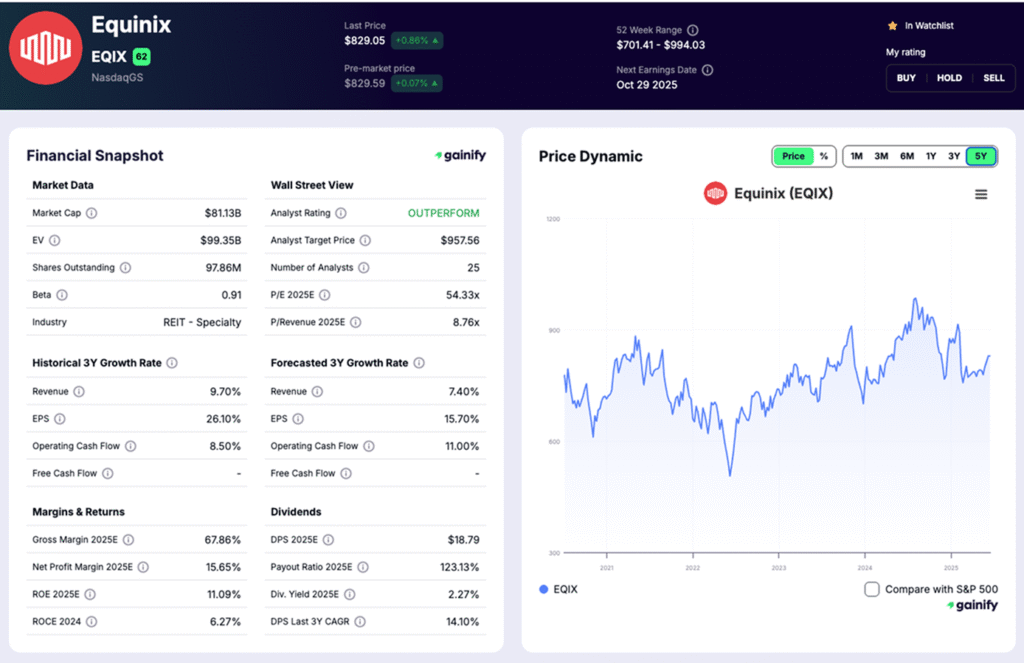
Task: Click the BUY rating button
Action: (x=906, y=77)
